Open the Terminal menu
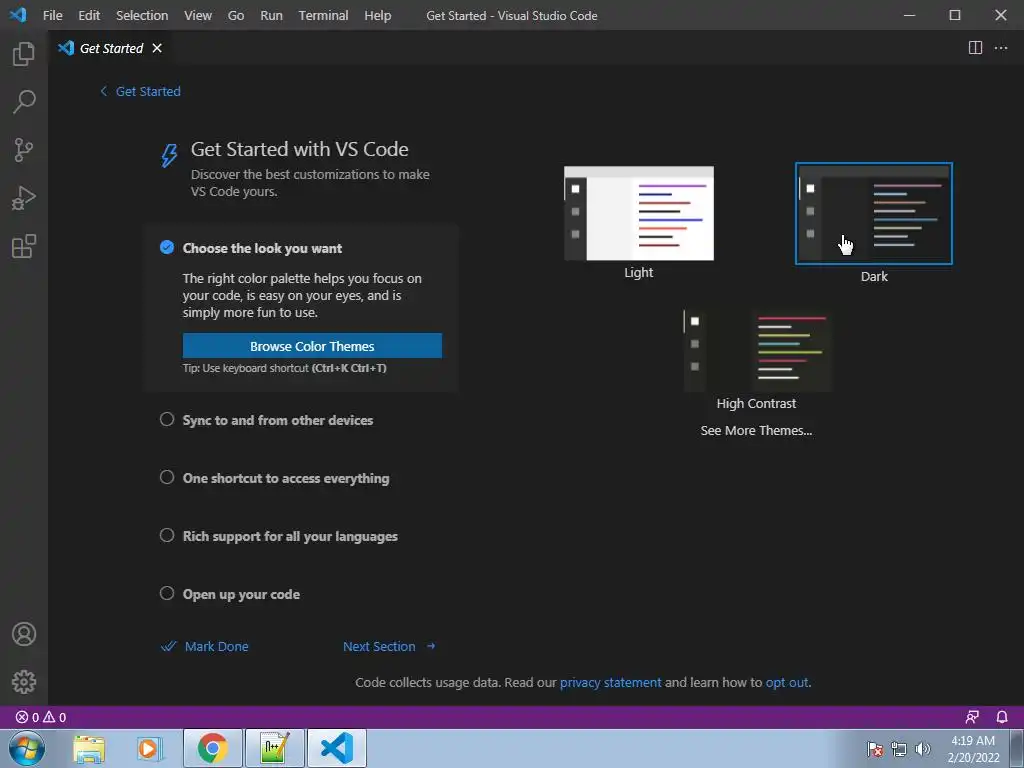The width and height of the screenshot is (1024, 768). pos(323,15)
